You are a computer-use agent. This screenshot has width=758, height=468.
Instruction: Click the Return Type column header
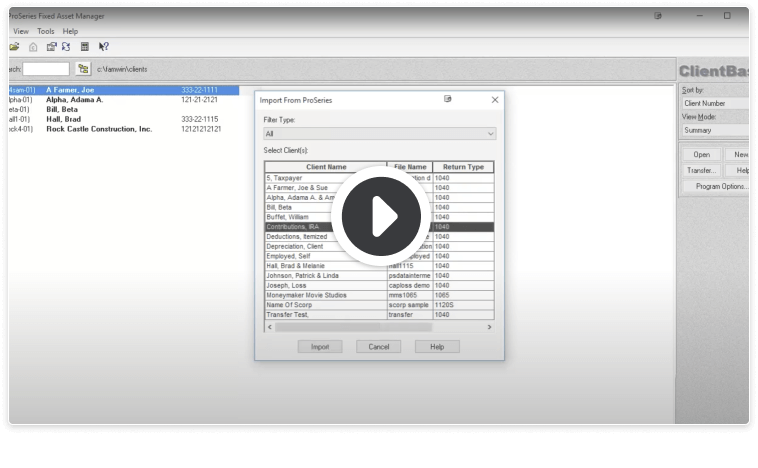click(463, 167)
